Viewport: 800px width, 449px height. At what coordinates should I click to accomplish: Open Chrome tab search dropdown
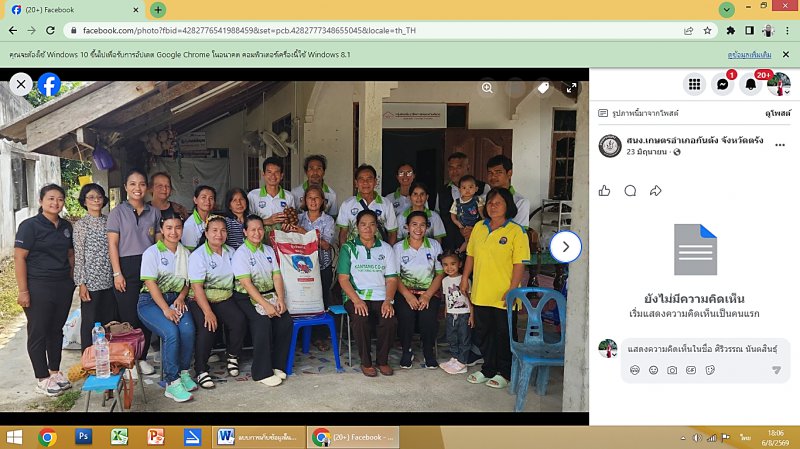click(x=726, y=10)
